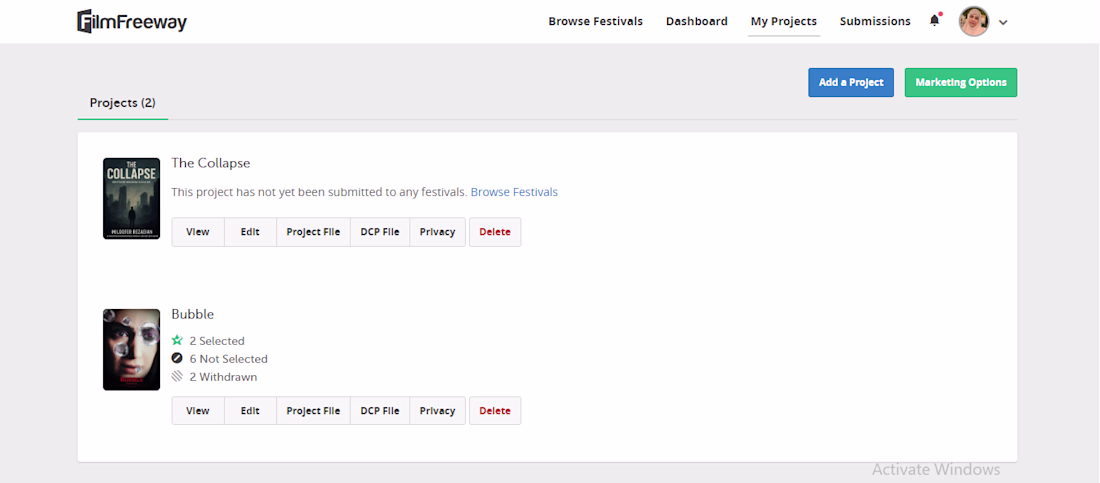Open Project File for The Collapse

click(313, 232)
